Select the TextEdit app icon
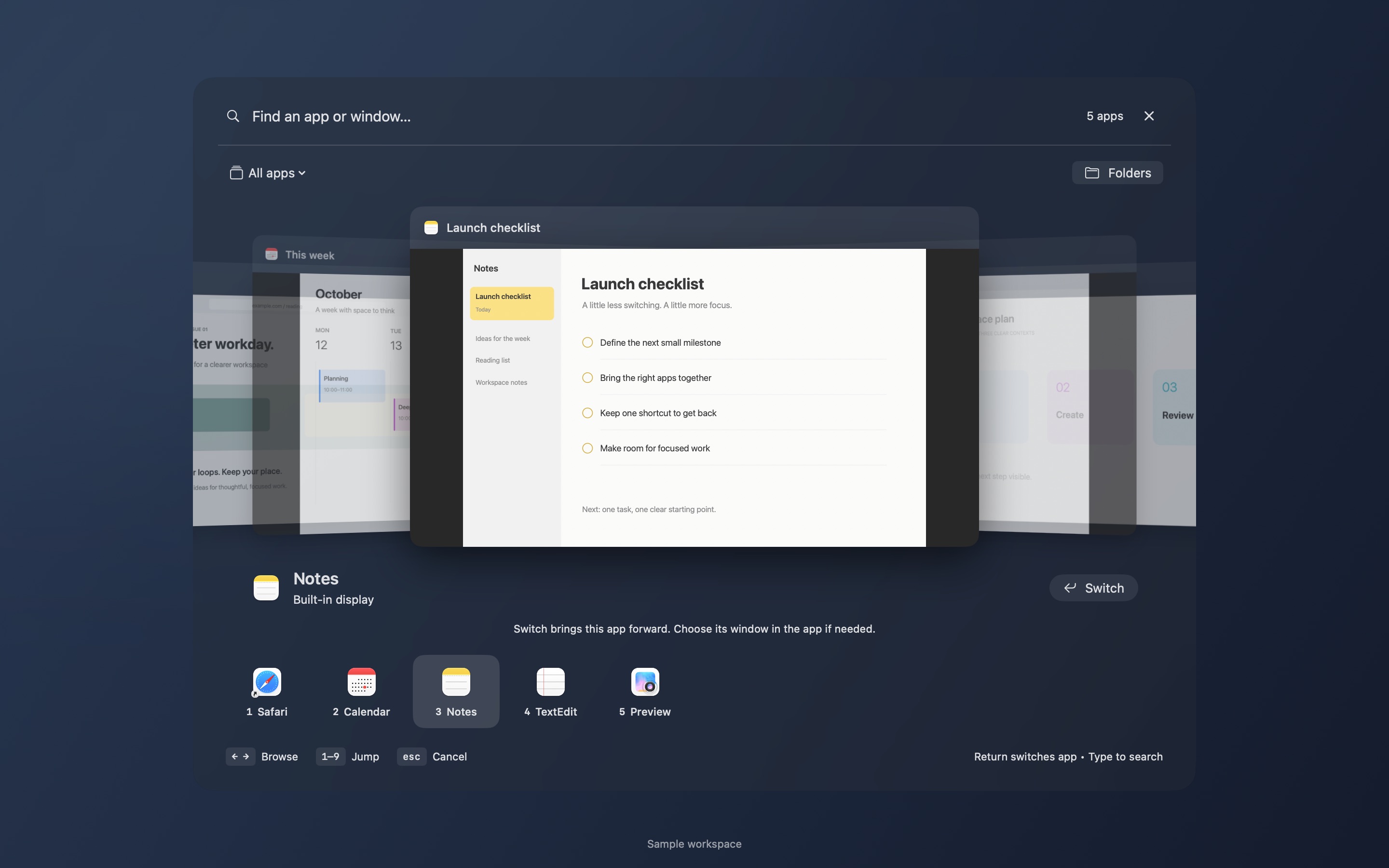The height and width of the screenshot is (868, 1389). (550, 682)
